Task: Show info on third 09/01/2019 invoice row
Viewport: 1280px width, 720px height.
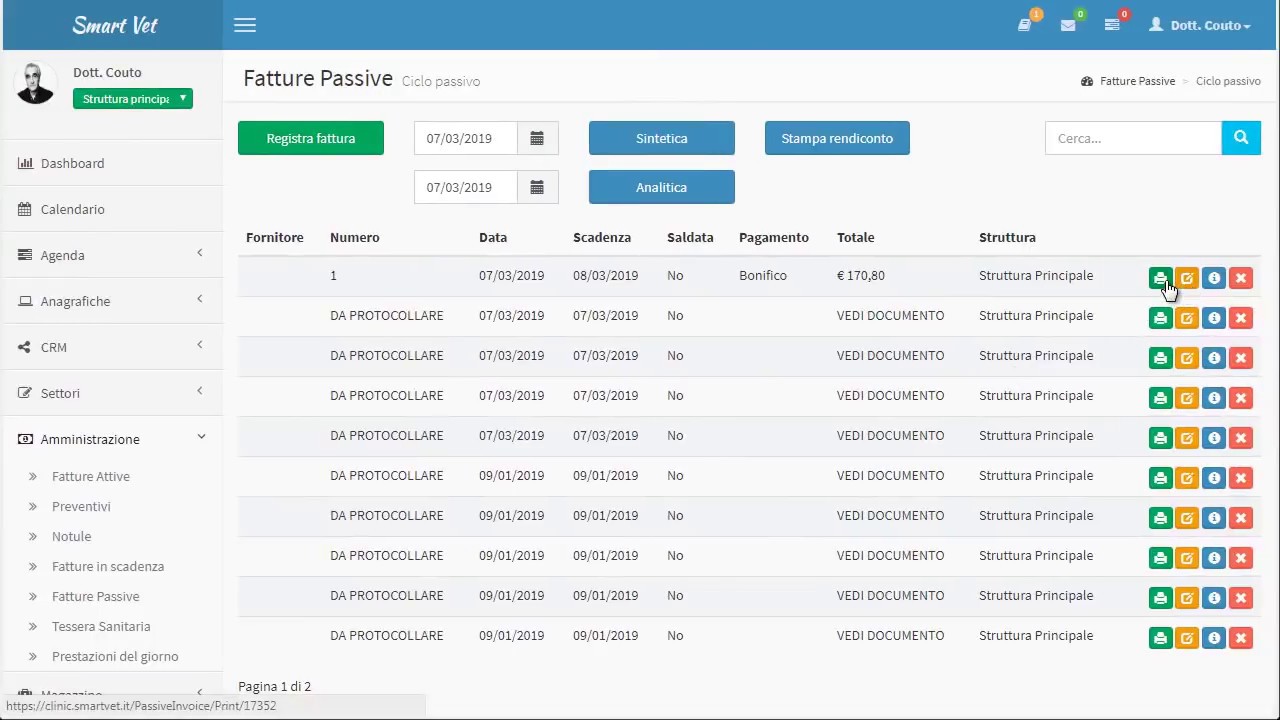Action: pos(1214,558)
